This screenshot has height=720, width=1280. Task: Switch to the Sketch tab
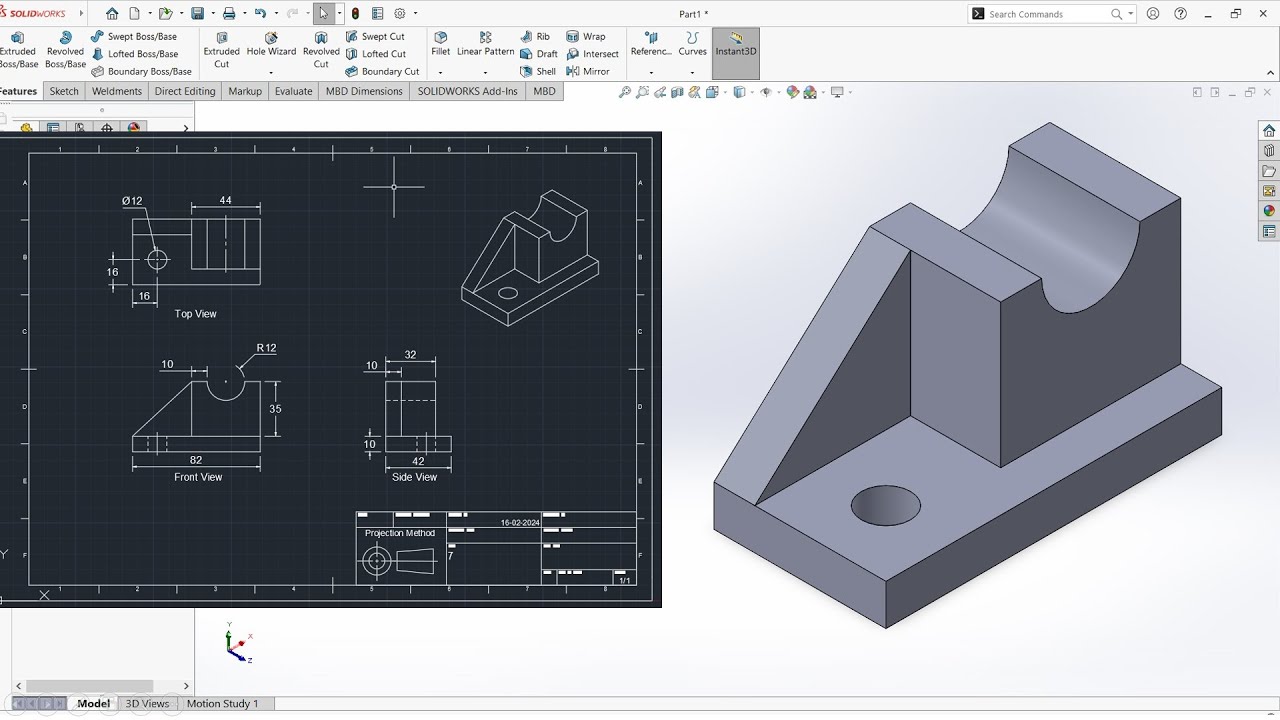(x=64, y=91)
